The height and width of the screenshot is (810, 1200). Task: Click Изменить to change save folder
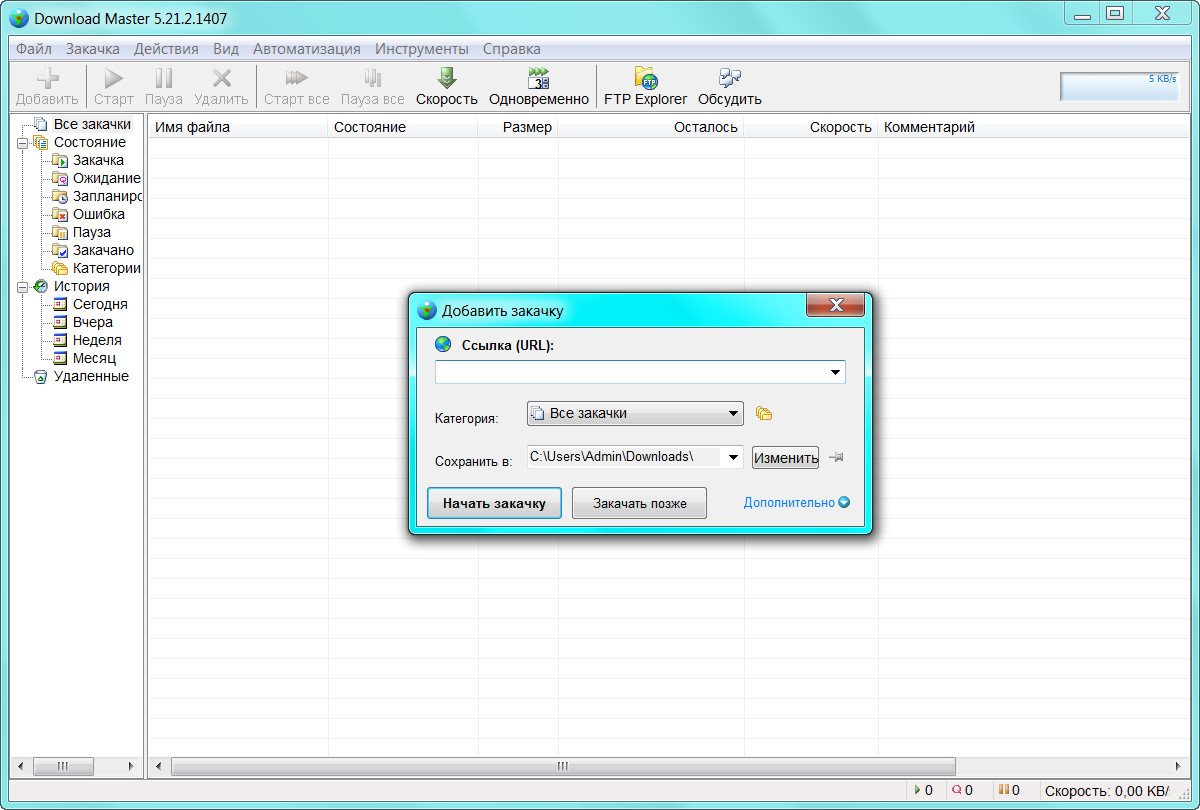tap(786, 457)
